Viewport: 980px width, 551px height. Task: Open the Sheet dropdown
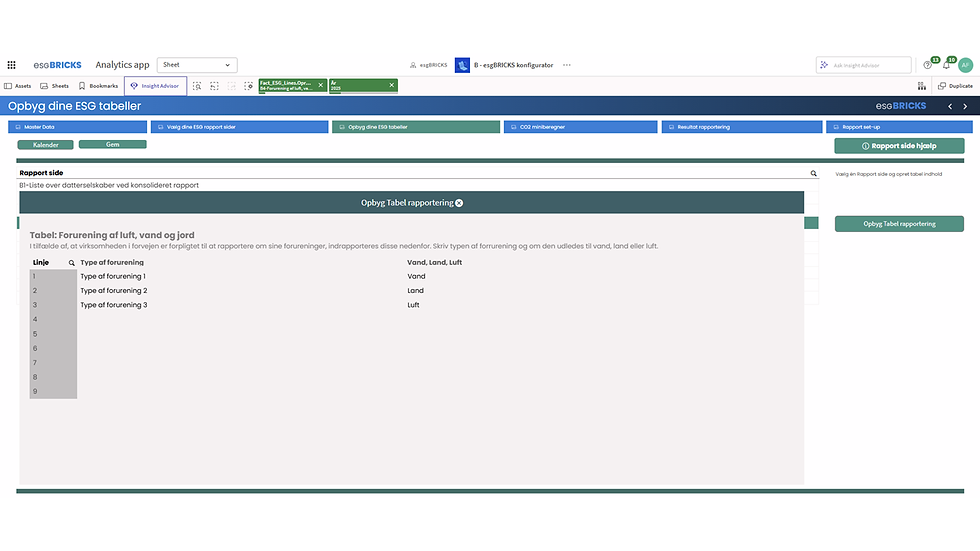coord(197,65)
